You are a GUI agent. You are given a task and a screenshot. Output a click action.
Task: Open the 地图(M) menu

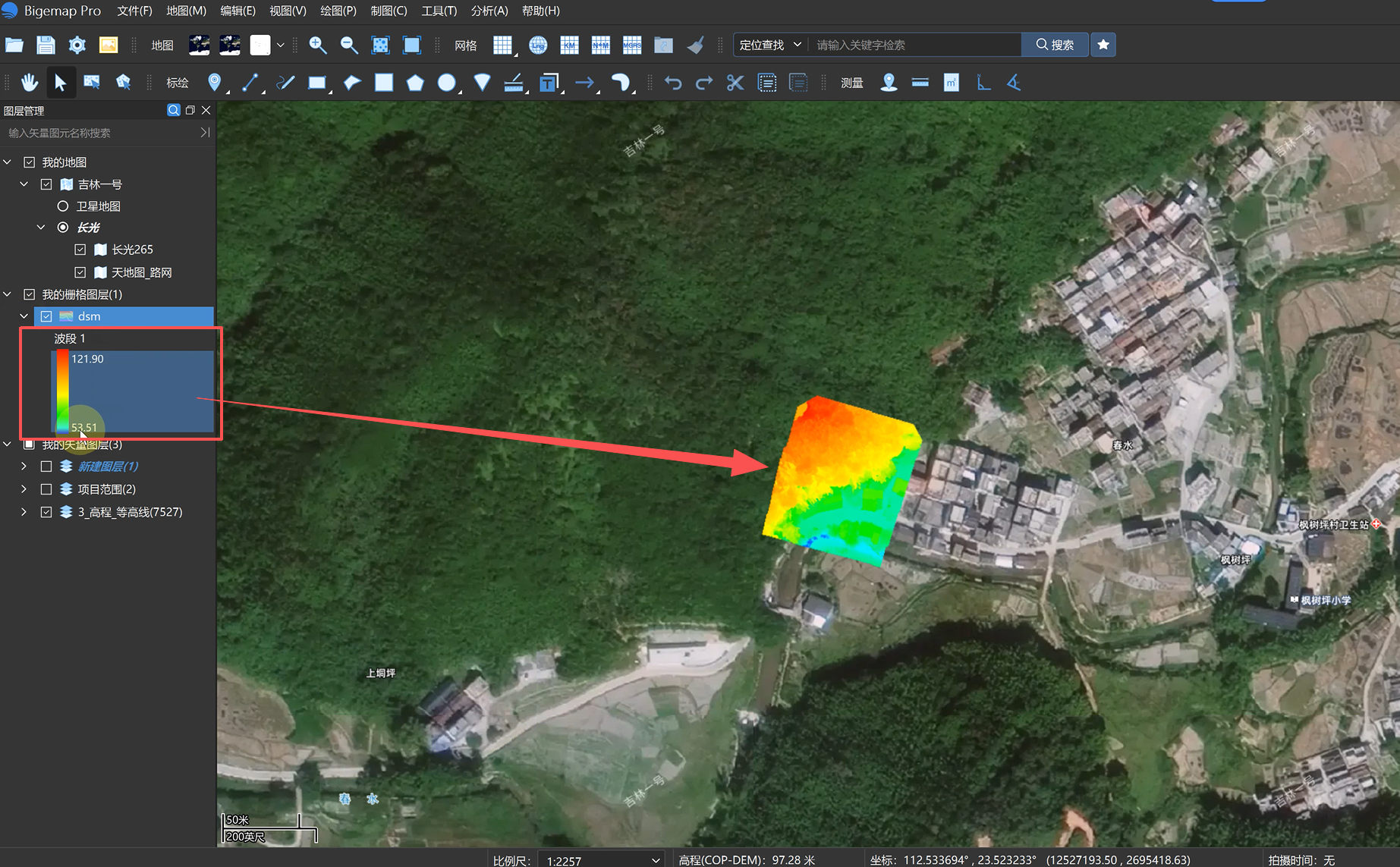pyautogui.click(x=186, y=11)
